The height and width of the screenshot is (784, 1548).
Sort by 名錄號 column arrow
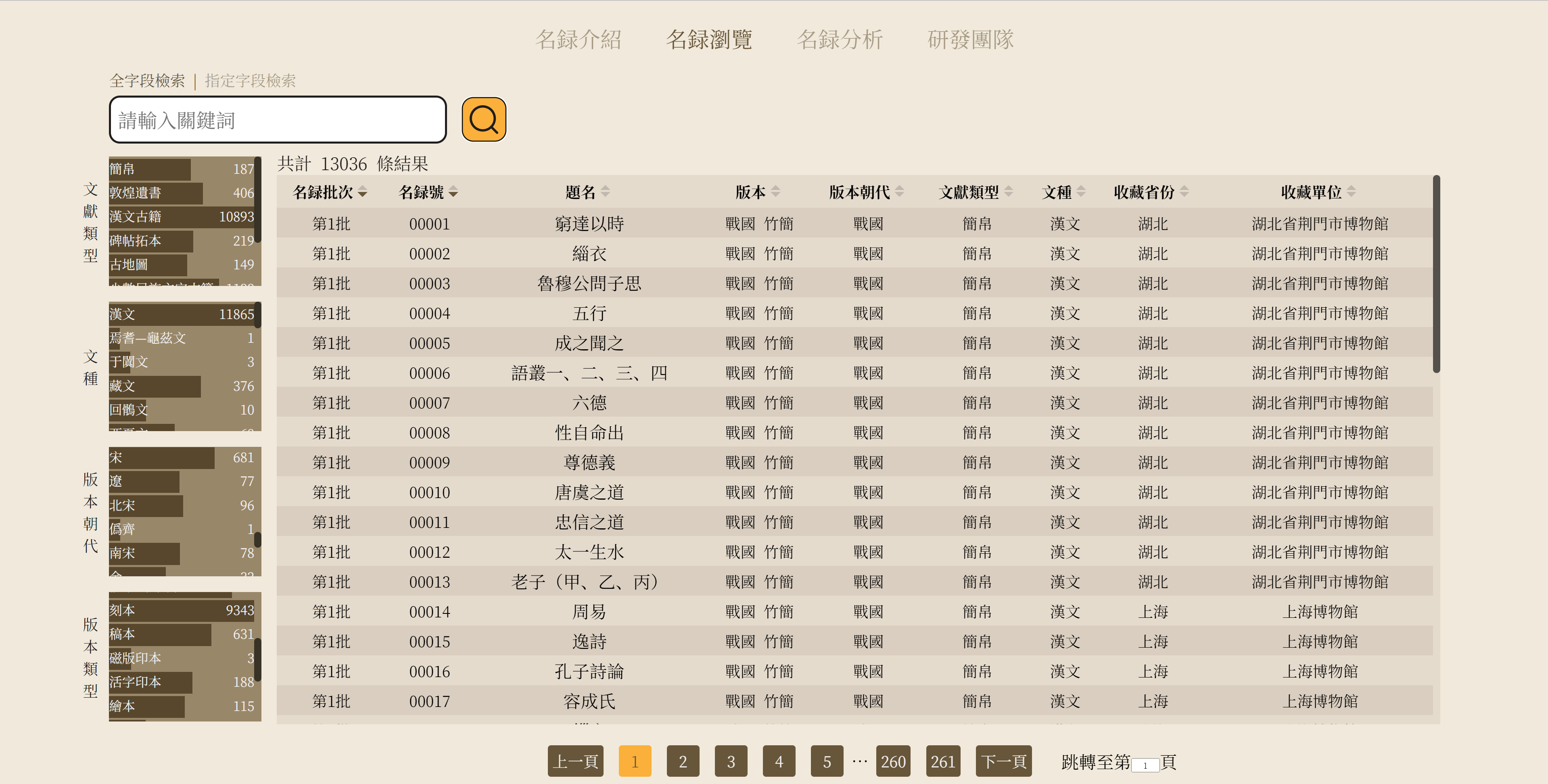coord(453,192)
